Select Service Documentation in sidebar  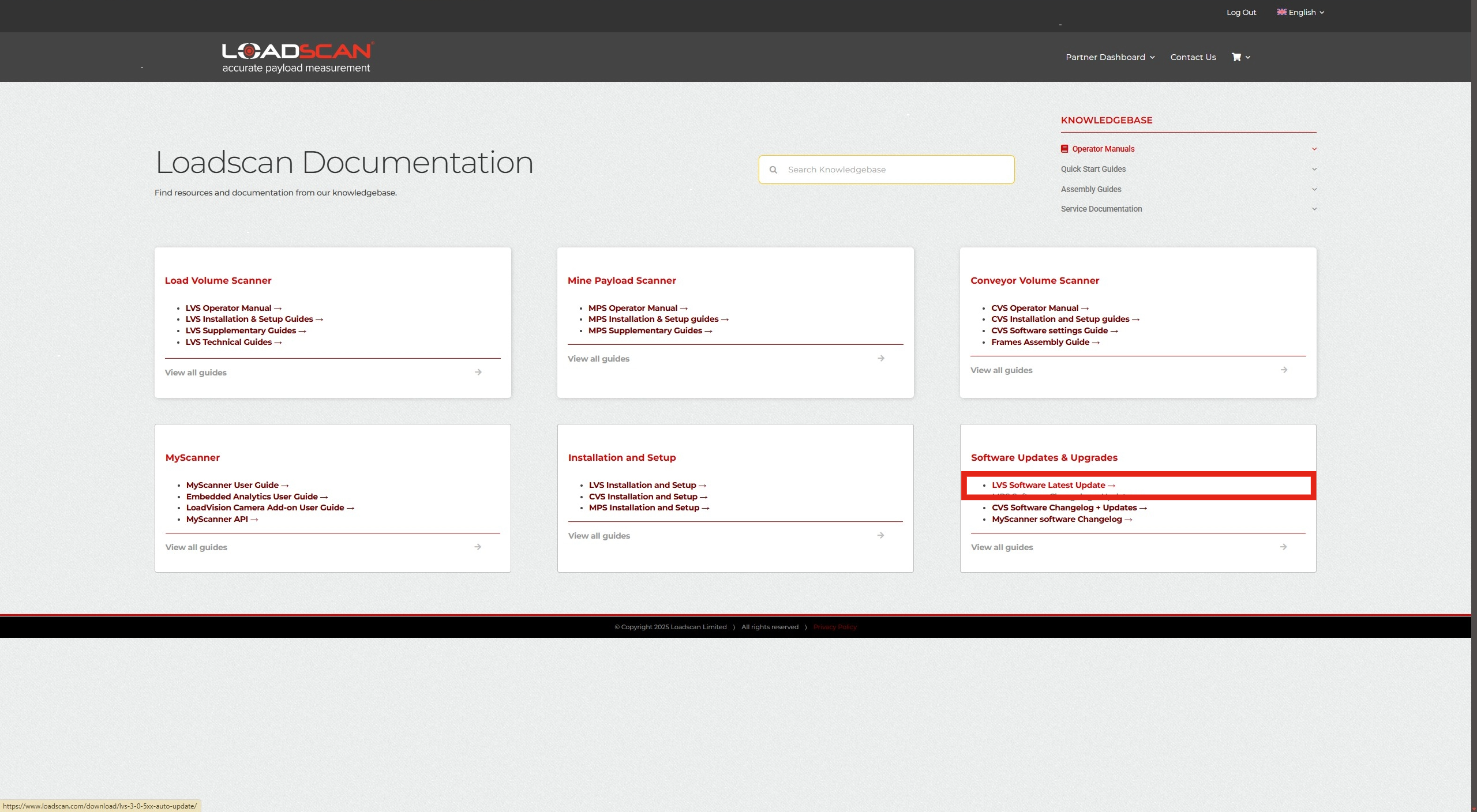pos(1101,209)
